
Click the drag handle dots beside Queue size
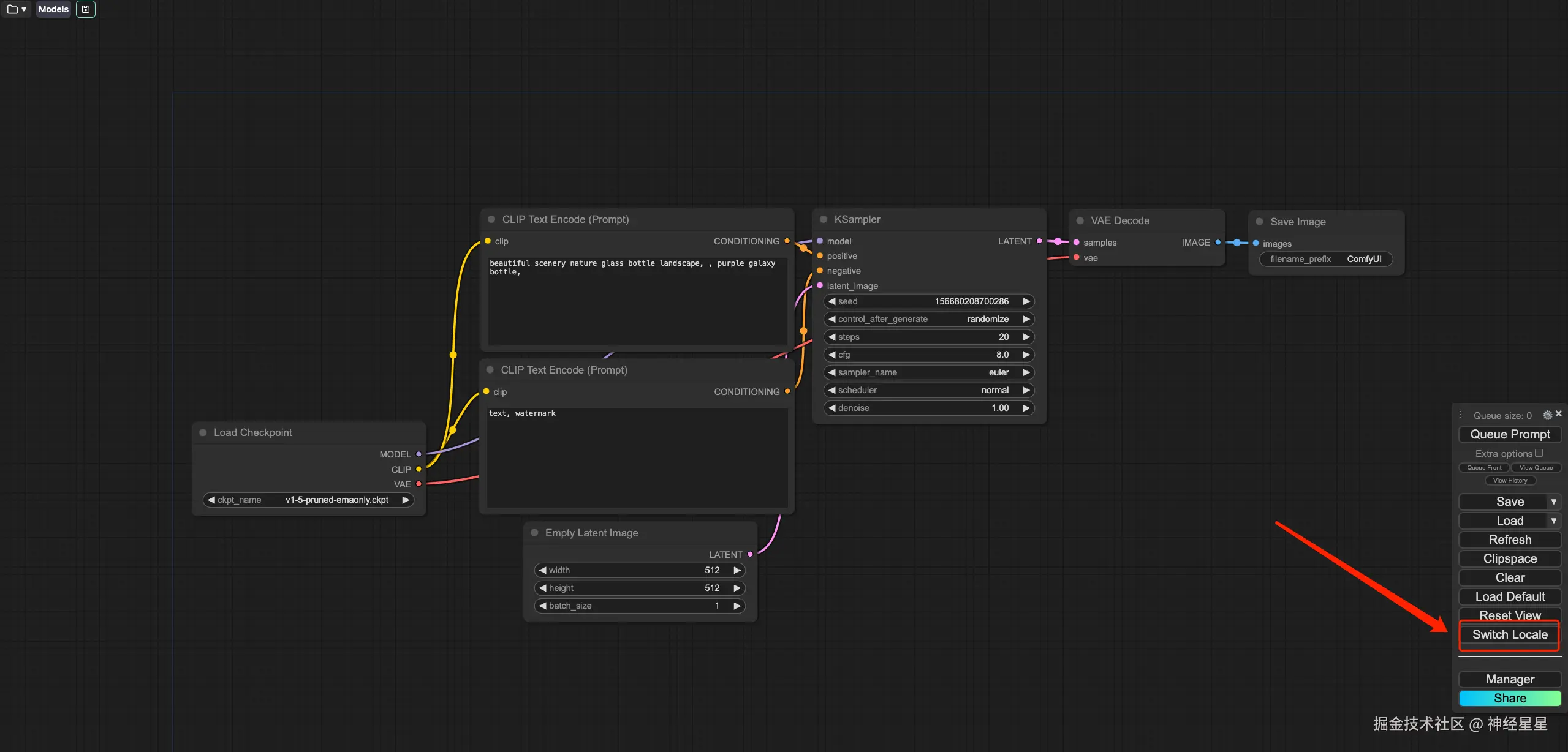[x=1461, y=415]
